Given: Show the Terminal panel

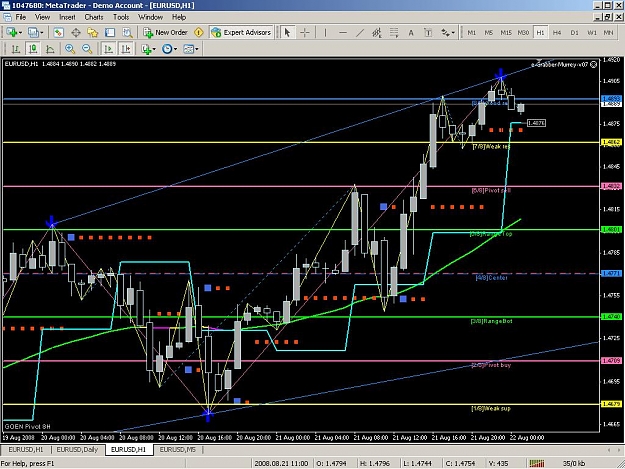Looking at the screenshot, I should point(110,33).
